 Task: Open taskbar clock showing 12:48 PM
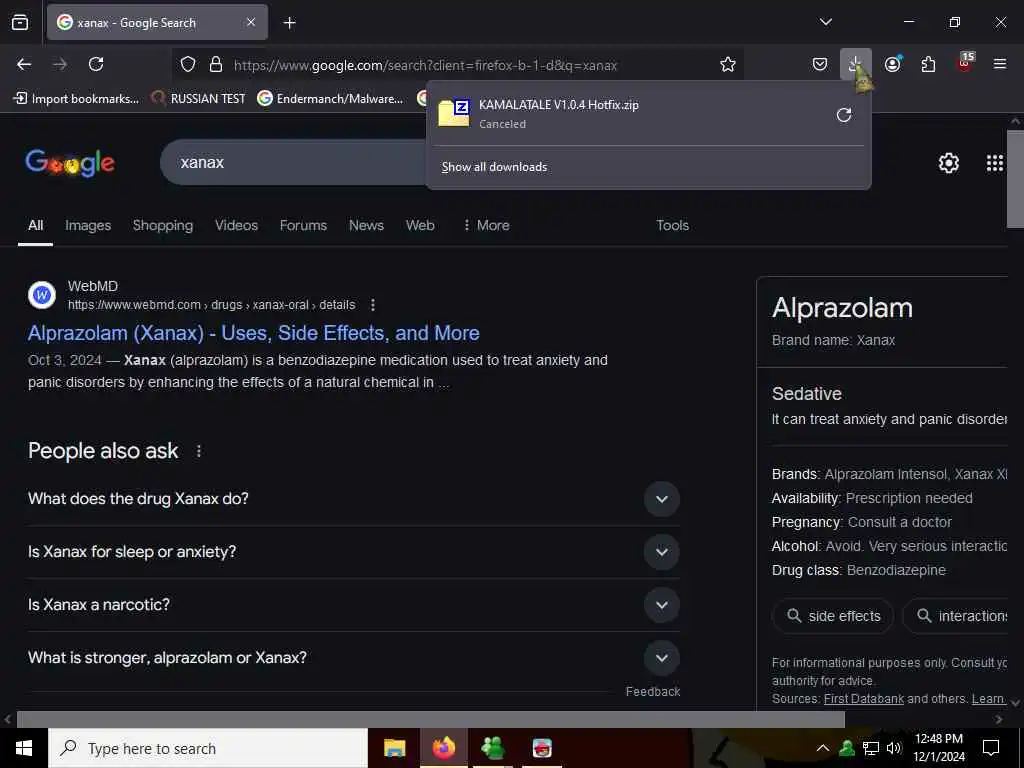938,748
